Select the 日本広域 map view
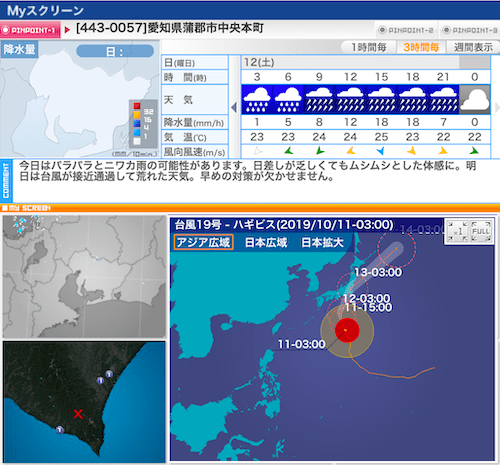Viewport: 500px width, 465px height. coord(266,242)
